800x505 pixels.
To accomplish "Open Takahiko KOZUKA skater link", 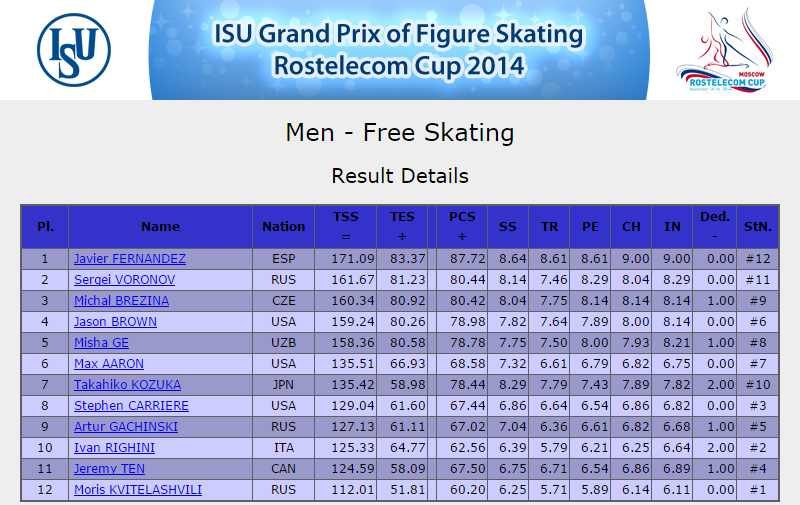I will point(128,384).
